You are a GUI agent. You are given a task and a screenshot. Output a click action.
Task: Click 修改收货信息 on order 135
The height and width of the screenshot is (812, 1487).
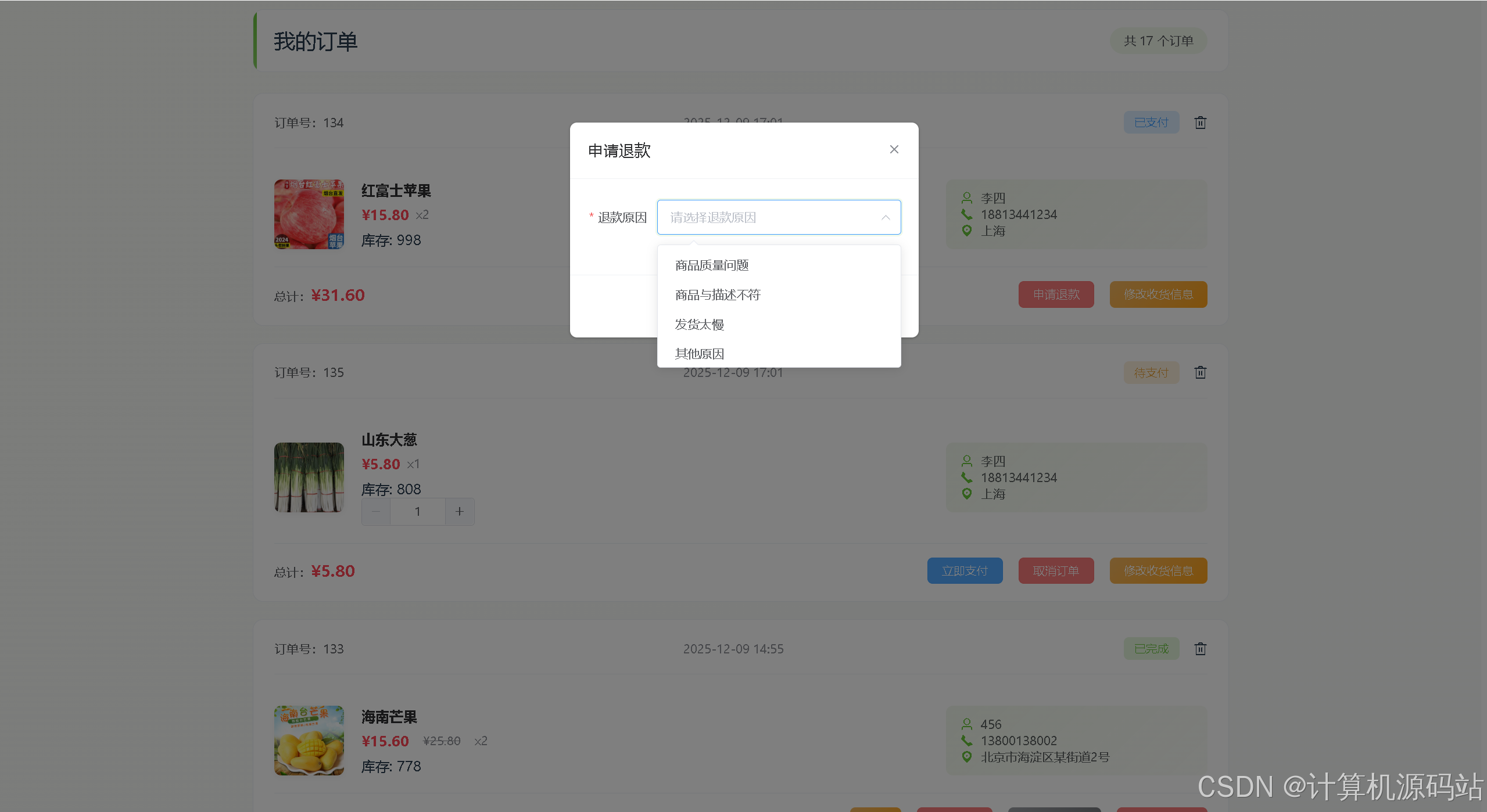tap(1158, 571)
